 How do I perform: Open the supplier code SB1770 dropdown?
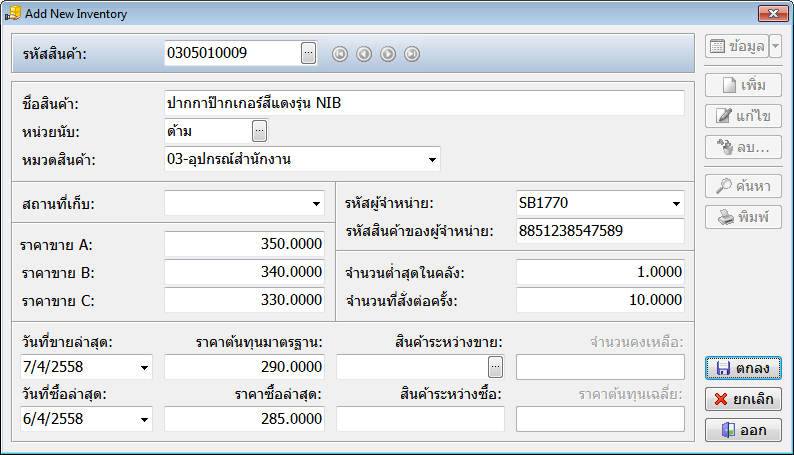coord(676,204)
